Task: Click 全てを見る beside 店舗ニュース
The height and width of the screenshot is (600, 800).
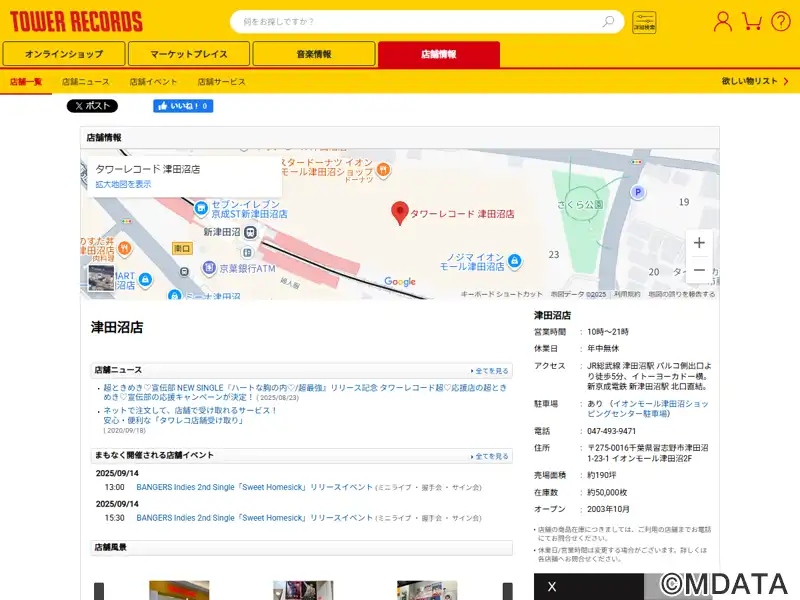Action: [x=489, y=371]
